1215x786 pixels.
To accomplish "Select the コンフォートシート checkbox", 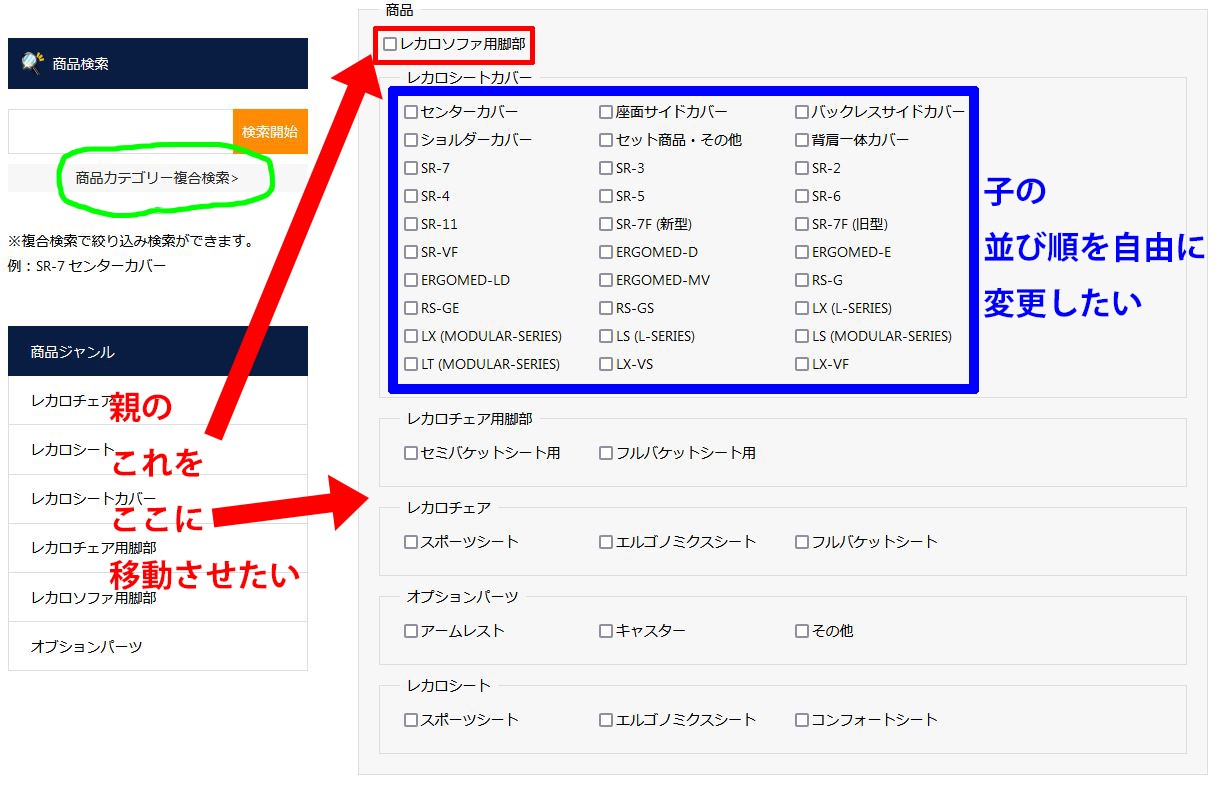I will tap(802, 720).
